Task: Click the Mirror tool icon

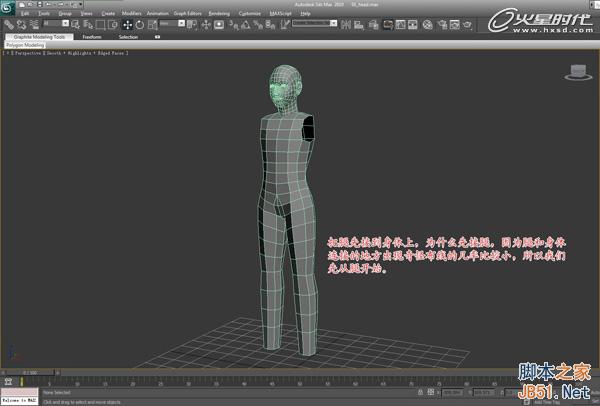Action: point(346,25)
